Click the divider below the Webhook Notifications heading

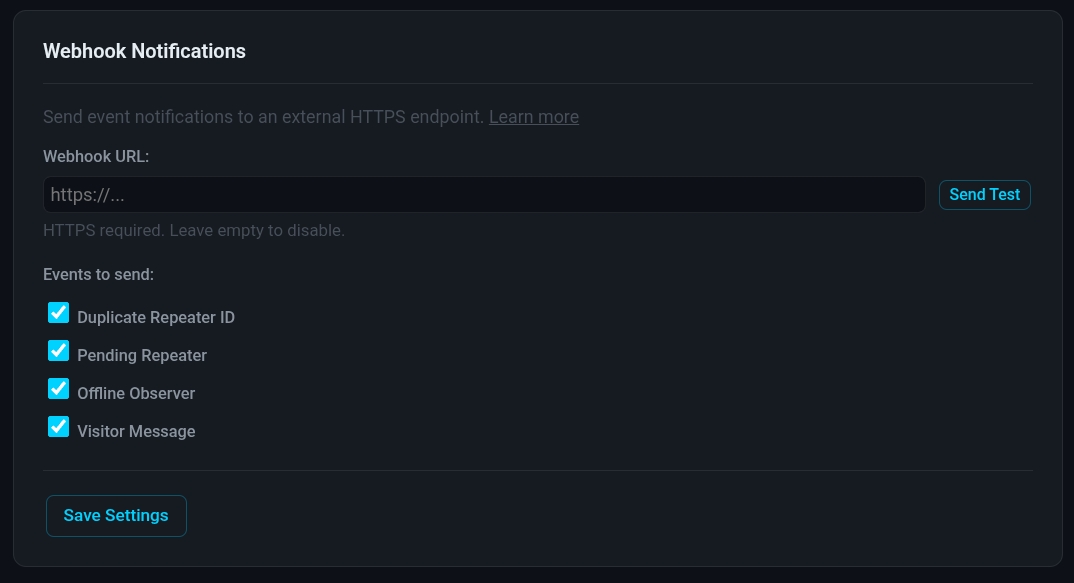538,83
